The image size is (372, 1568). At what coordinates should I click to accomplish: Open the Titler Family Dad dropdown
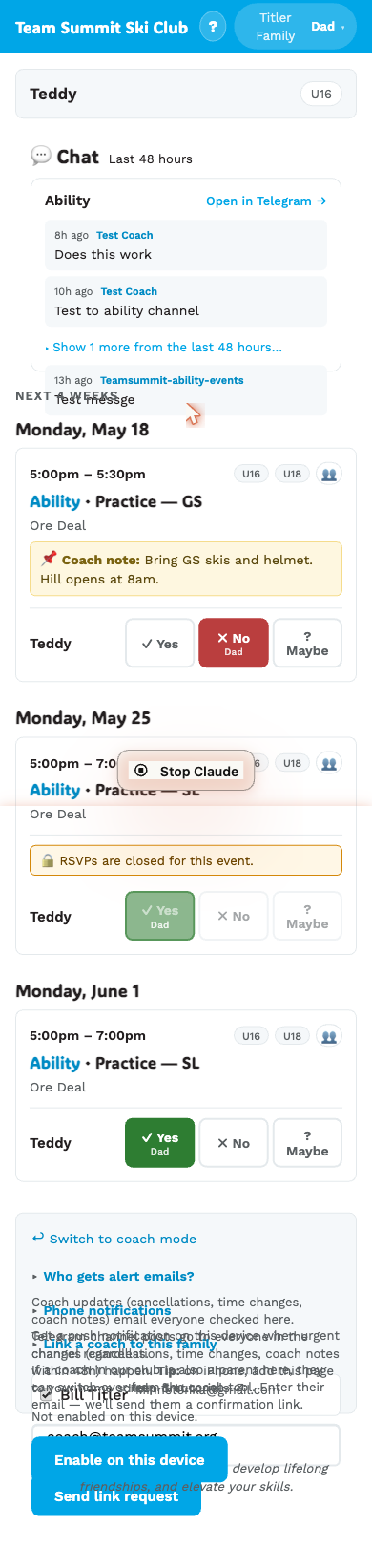tap(295, 27)
